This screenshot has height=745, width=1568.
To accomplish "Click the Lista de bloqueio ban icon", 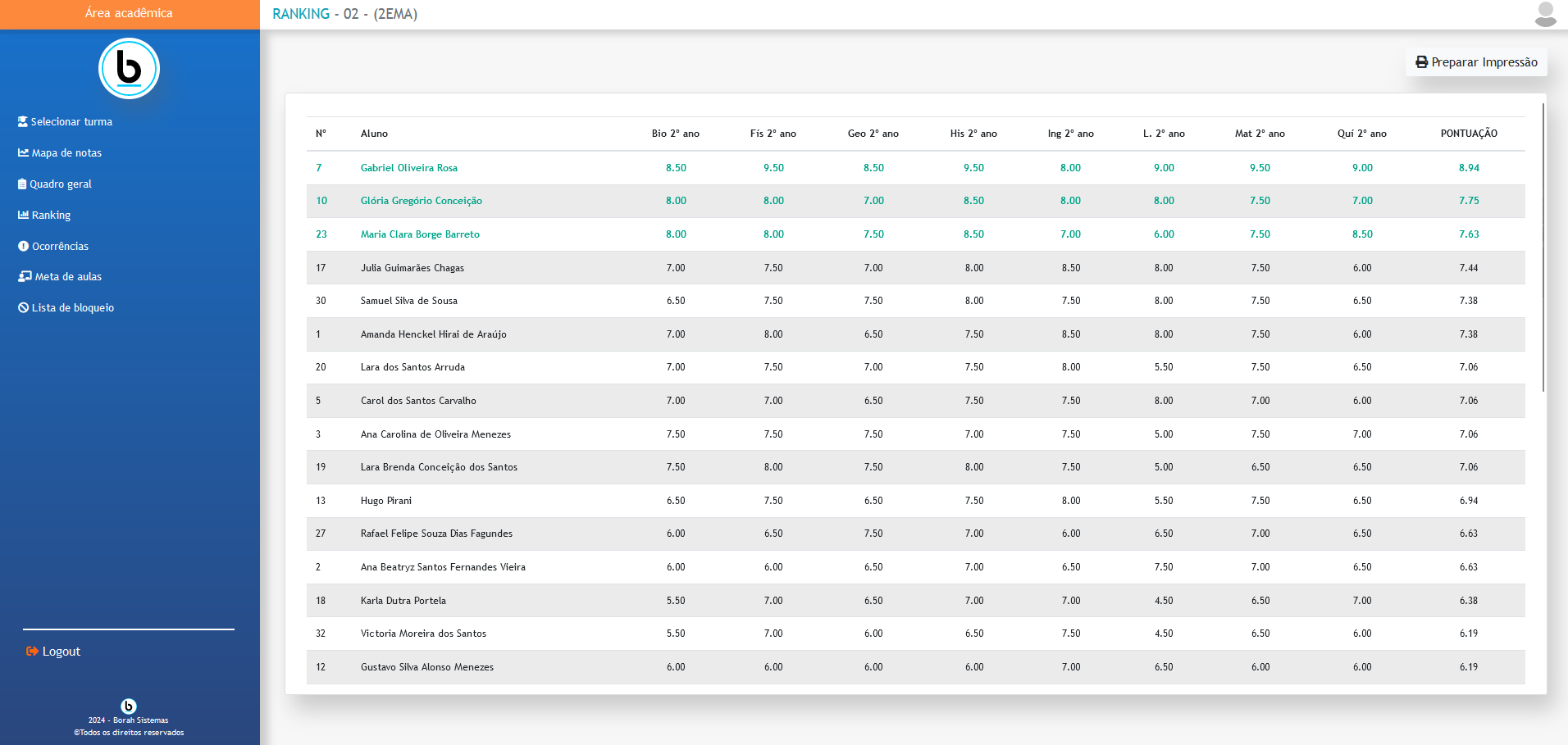I will (23, 307).
